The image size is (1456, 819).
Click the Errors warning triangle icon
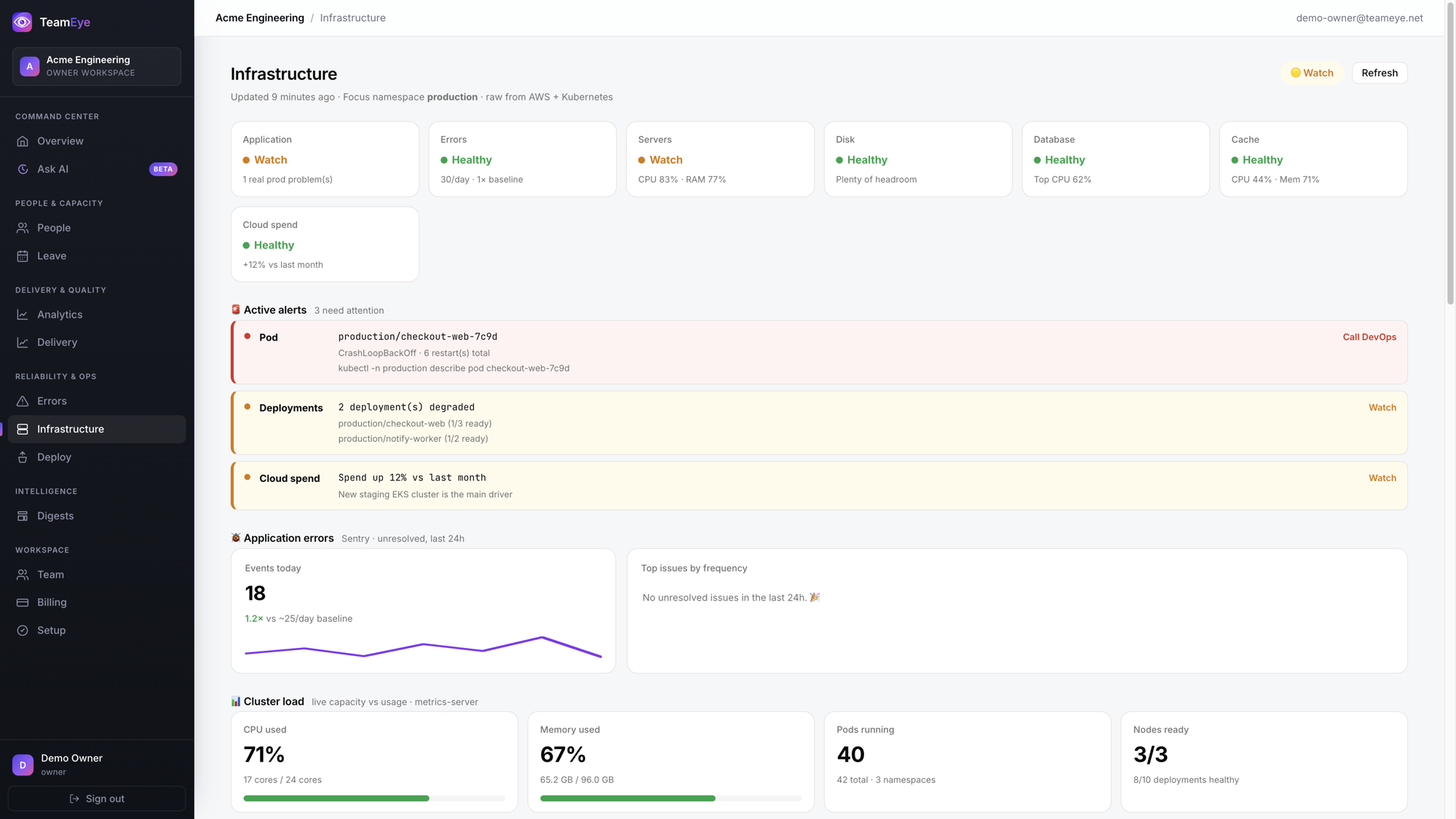[x=23, y=401]
